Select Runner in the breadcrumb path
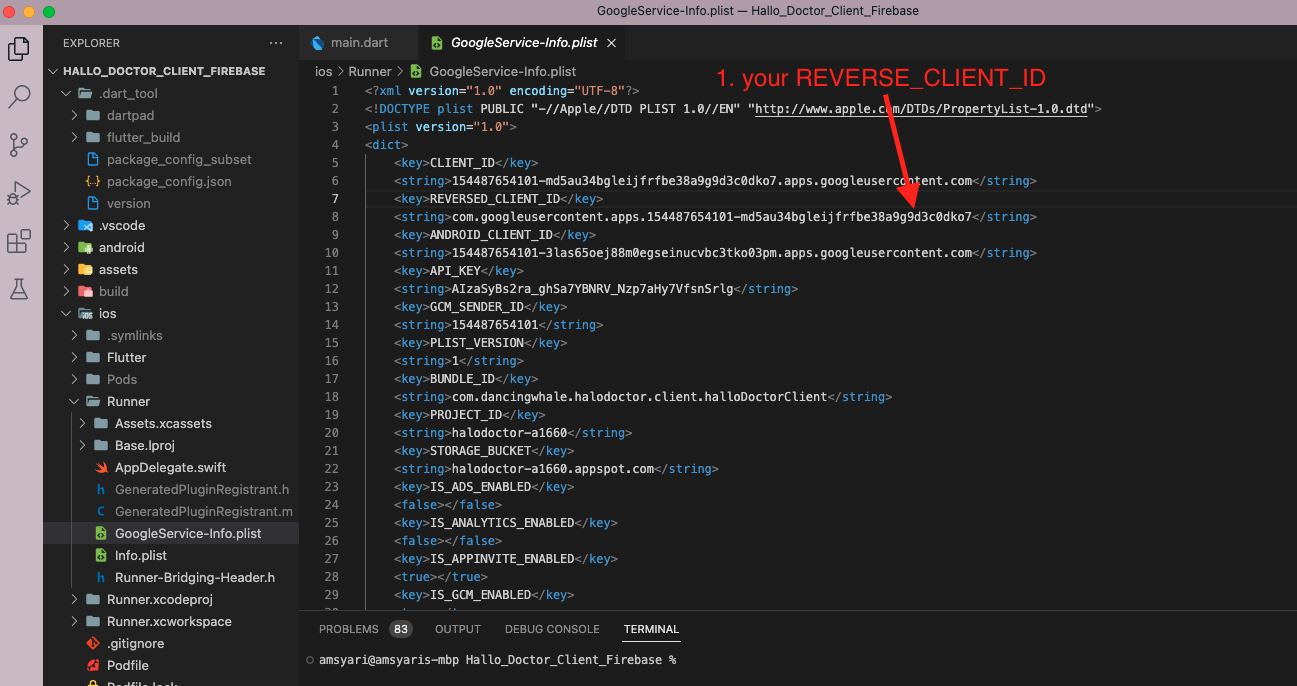 (x=371, y=72)
